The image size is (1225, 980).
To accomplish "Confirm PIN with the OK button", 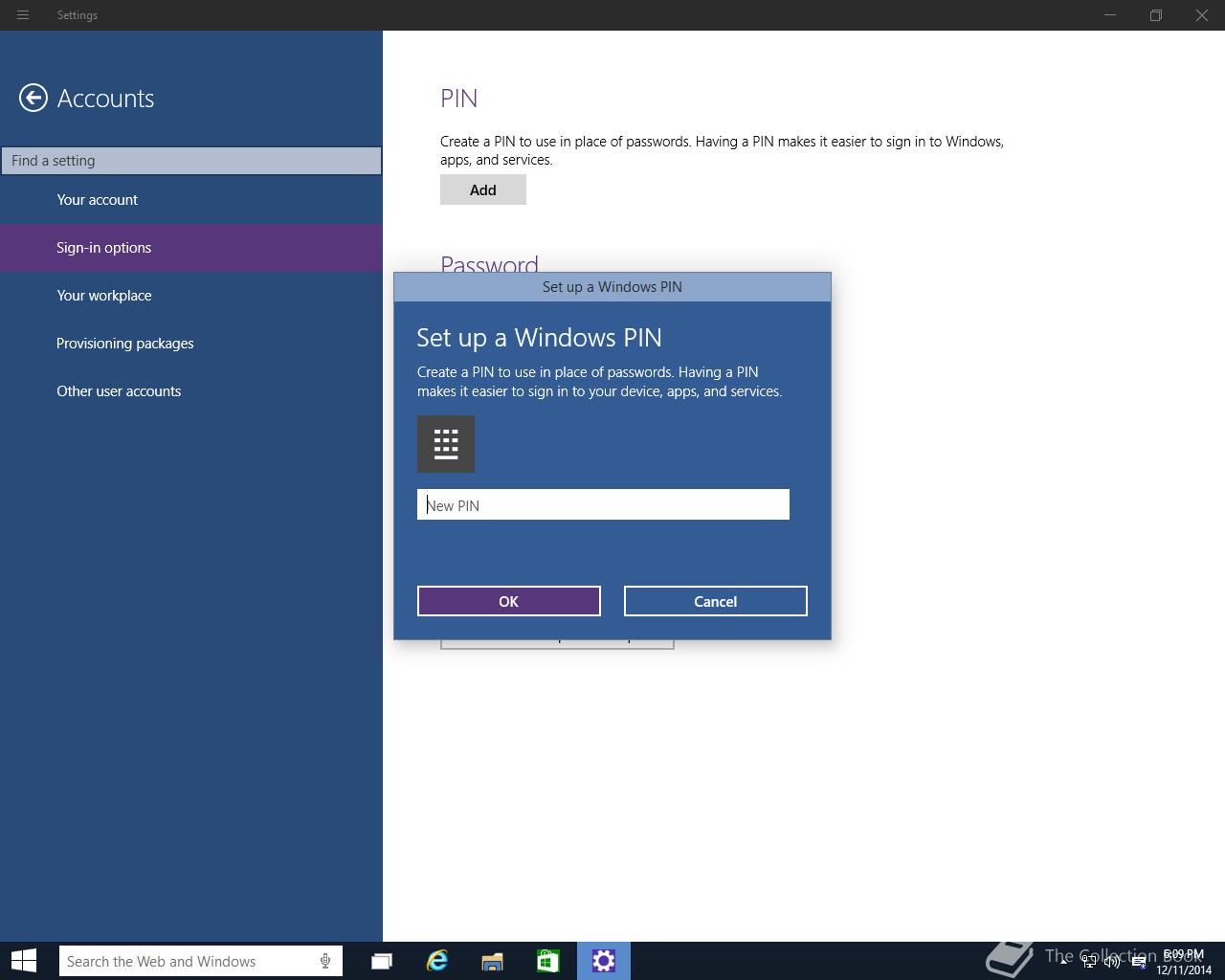I will [x=509, y=601].
